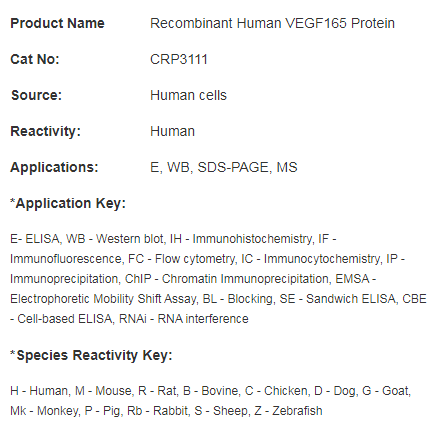Viewport: 435px width, 425px height.
Task: Click the Flow cytometry text in the key
Action: pyautogui.click(x=195, y=259)
